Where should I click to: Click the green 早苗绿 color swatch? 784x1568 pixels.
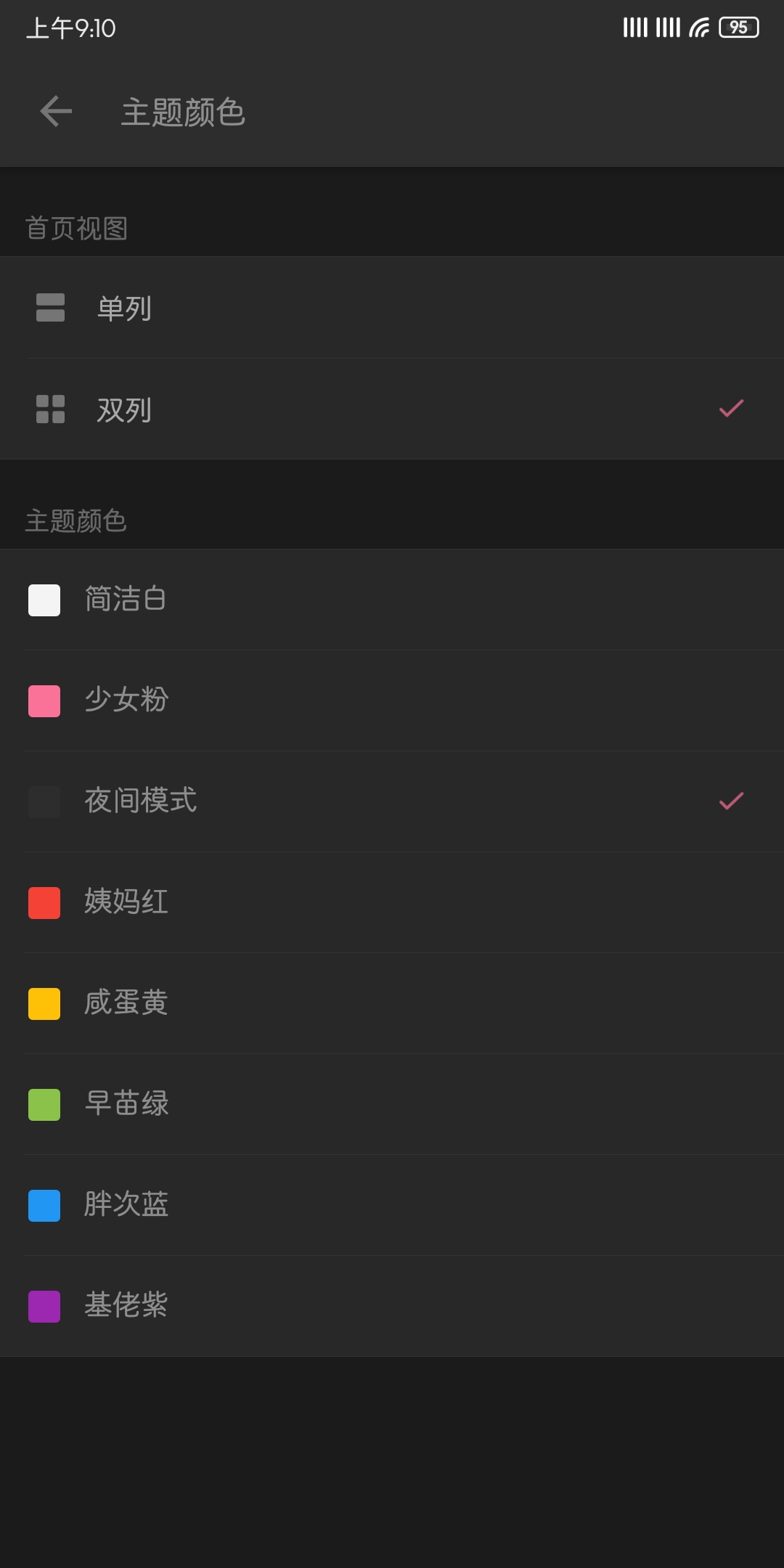coord(44,1105)
